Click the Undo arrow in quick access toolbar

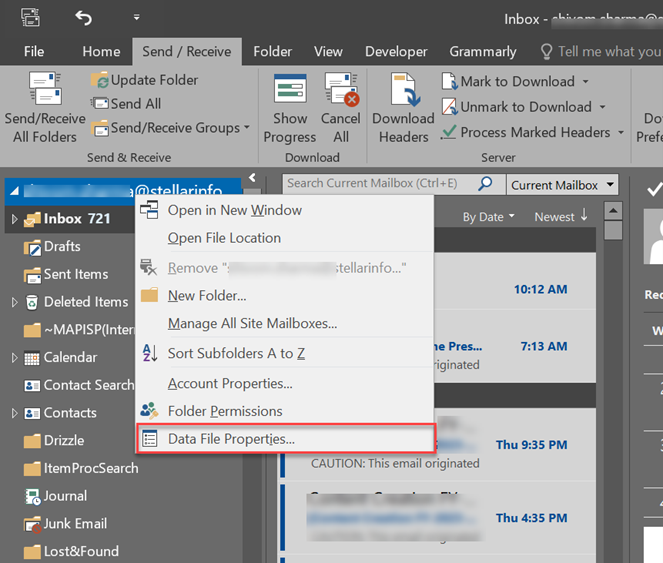coord(83,18)
